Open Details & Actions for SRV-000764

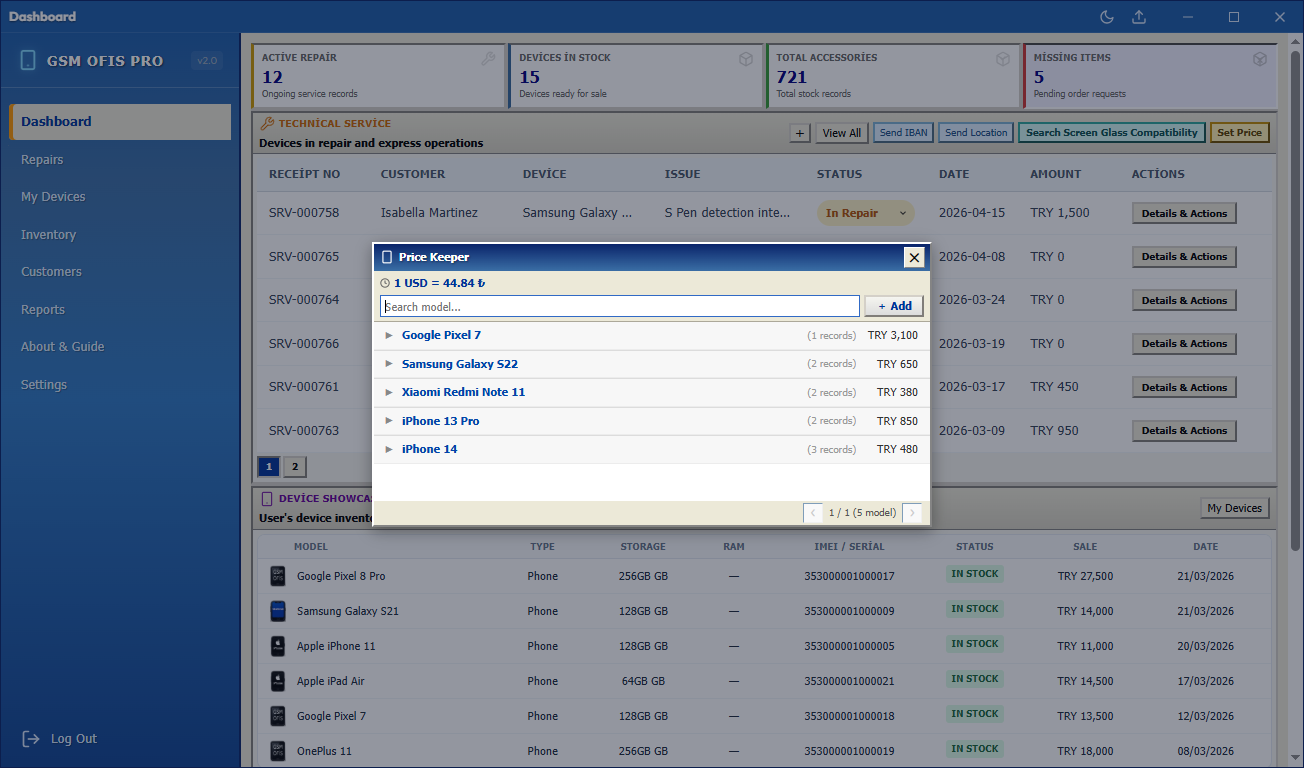[1184, 300]
